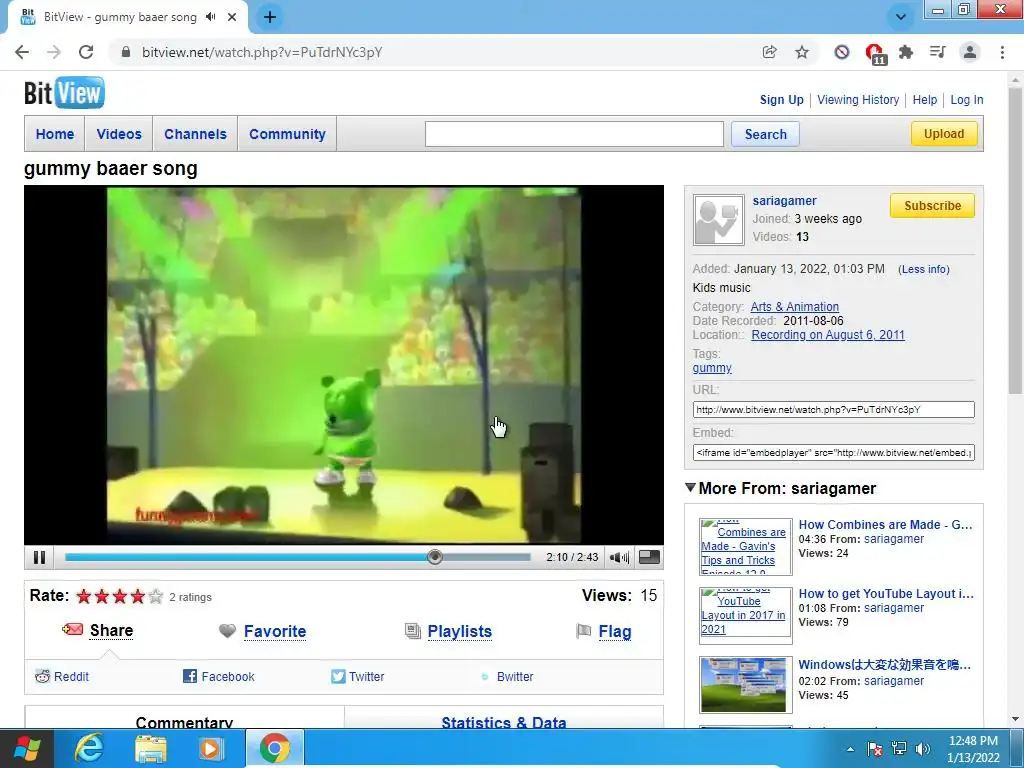Open the Windows Start button
This screenshot has width=1024, height=768.
(x=27, y=748)
